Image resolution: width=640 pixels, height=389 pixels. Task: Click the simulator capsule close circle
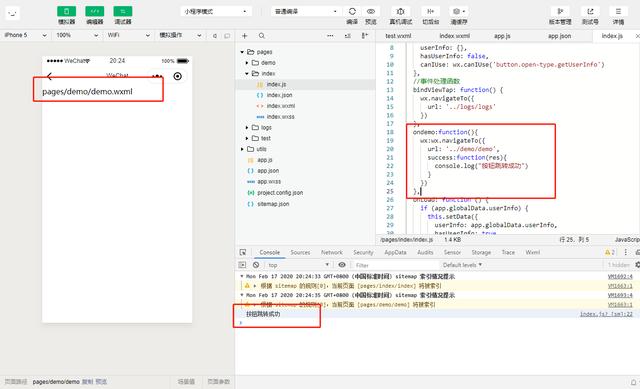pyautogui.click(x=178, y=76)
